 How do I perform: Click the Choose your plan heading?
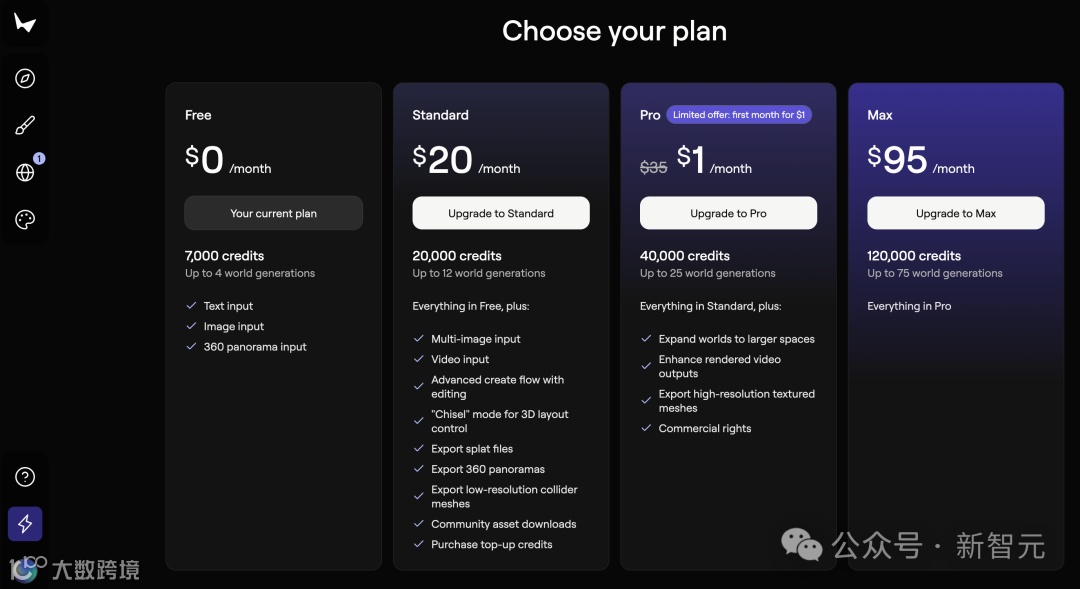coord(614,31)
